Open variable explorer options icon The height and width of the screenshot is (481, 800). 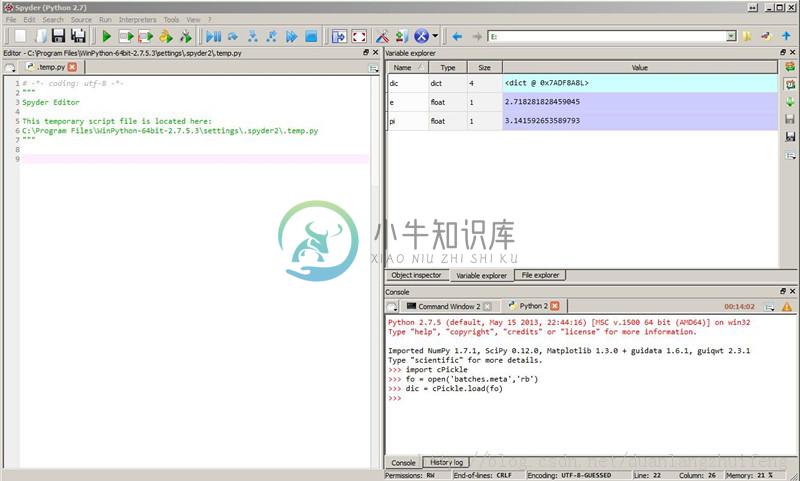[x=790, y=156]
